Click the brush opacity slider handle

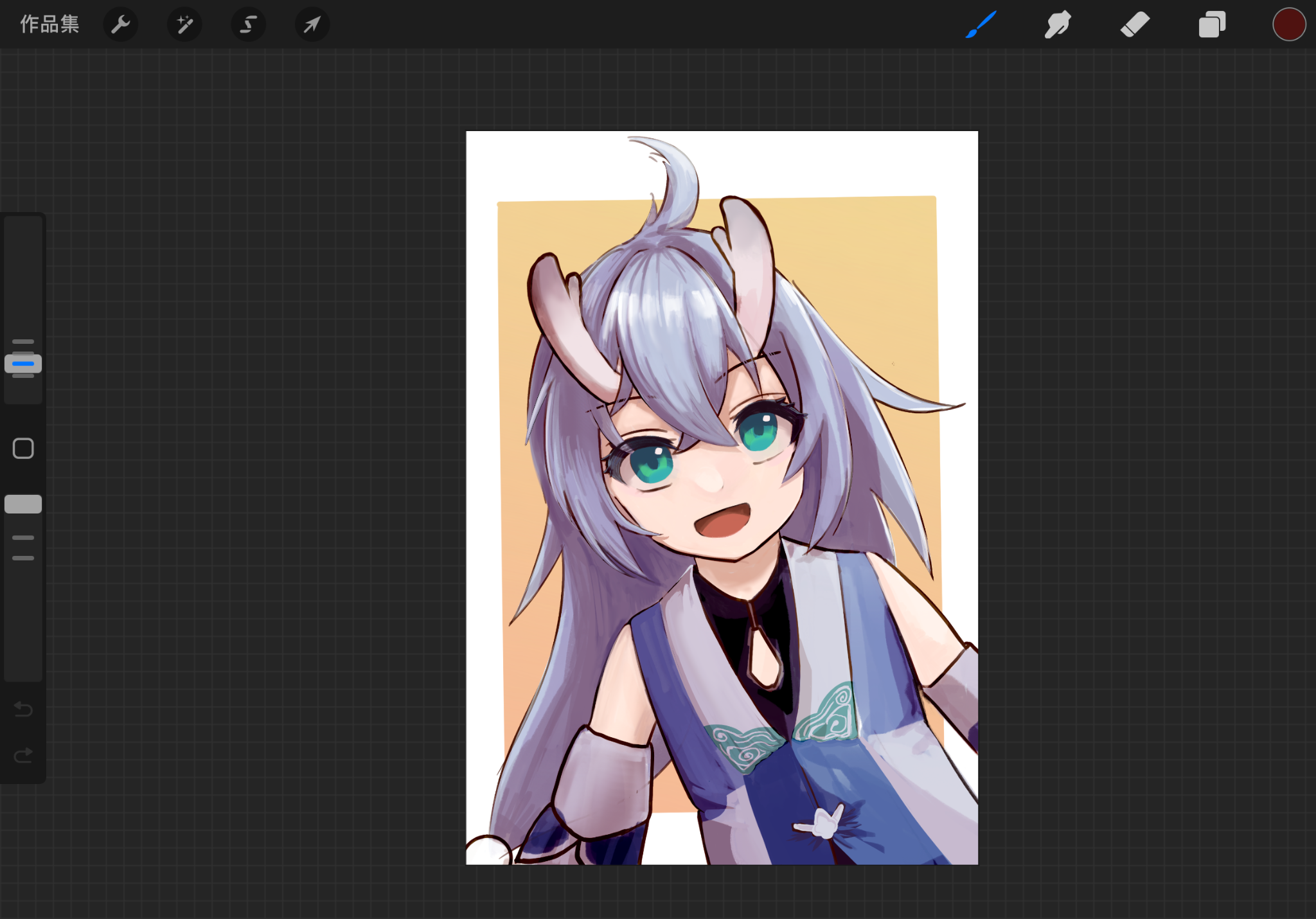tap(23, 504)
